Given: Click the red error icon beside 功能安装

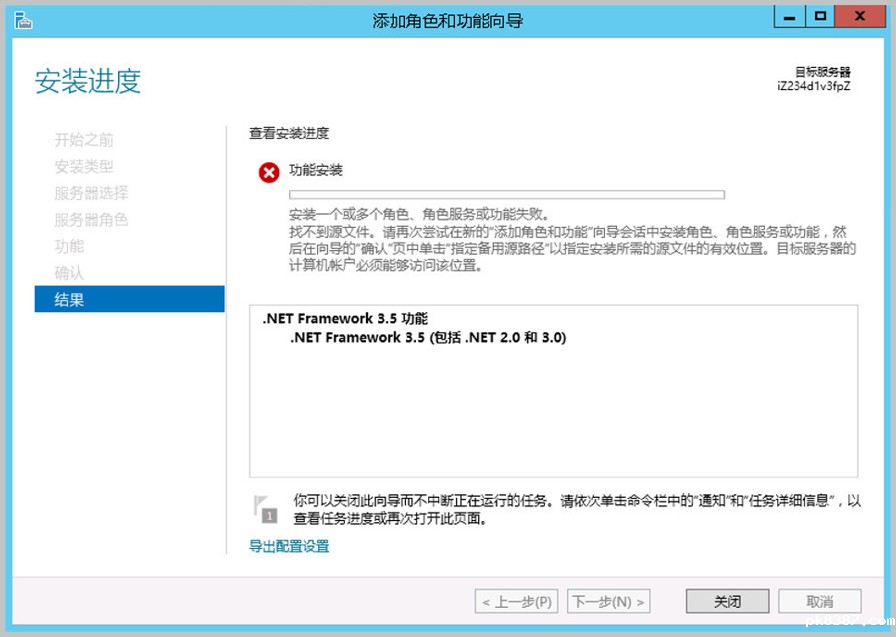Looking at the screenshot, I should pos(269,173).
